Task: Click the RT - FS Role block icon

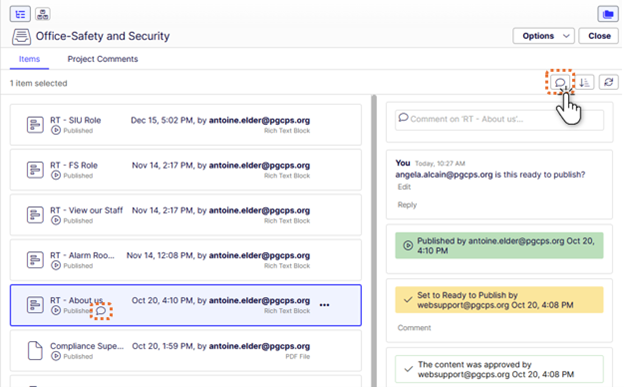Action: 35,170
